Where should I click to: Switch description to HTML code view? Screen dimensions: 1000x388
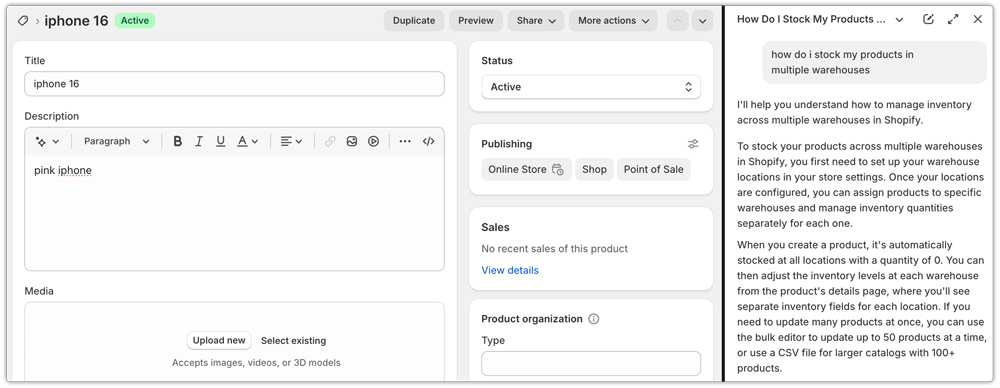pyautogui.click(x=429, y=141)
